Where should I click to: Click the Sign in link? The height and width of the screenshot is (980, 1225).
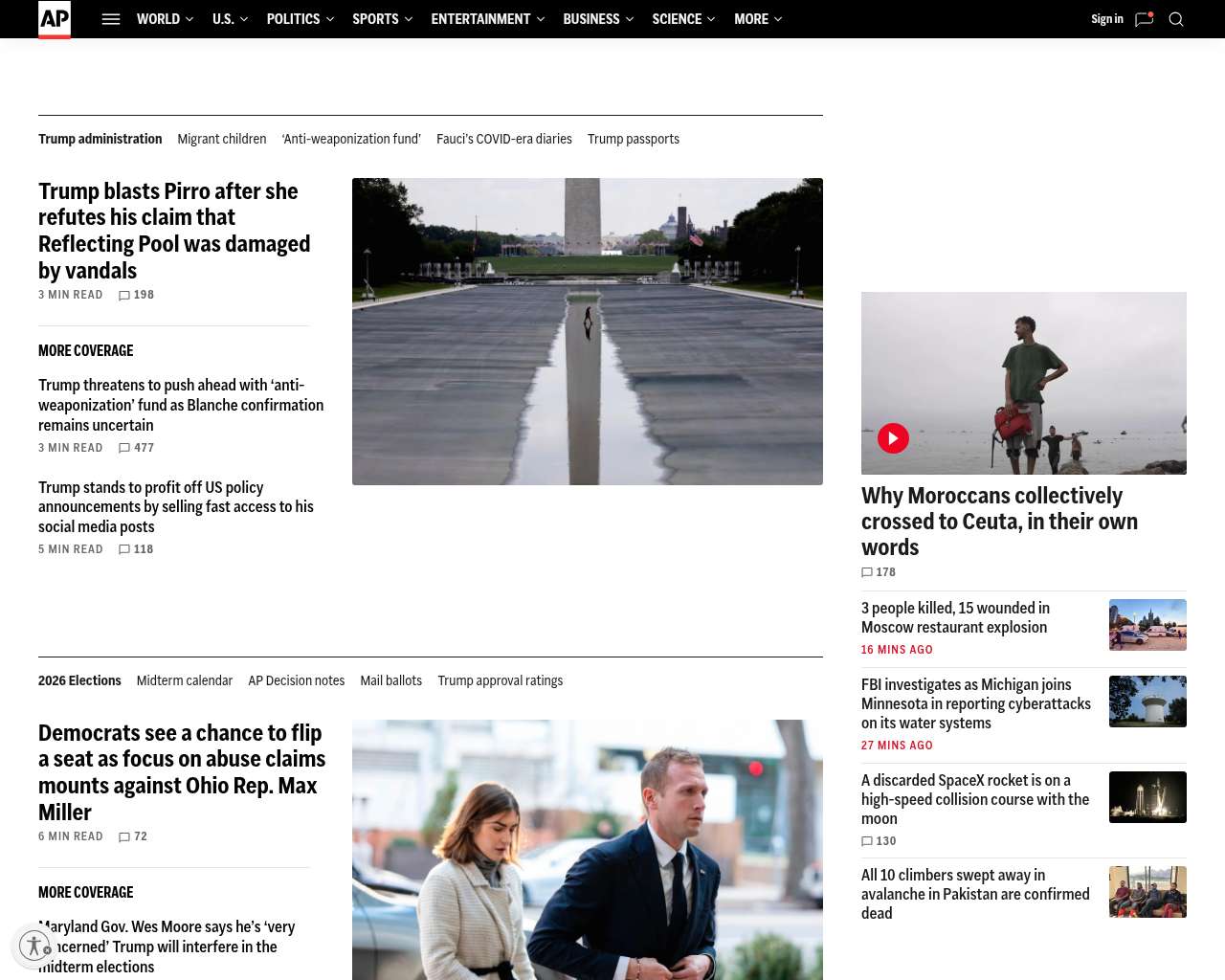pyautogui.click(x=1107, y=19)
